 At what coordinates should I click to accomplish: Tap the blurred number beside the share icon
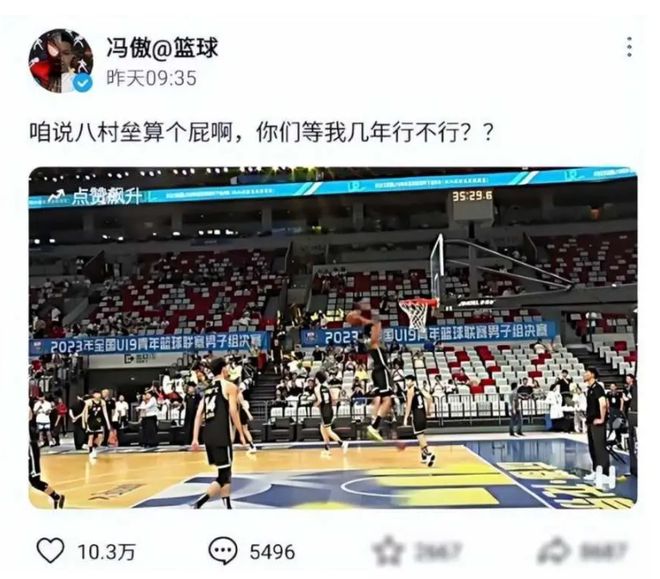pos(603,551)
